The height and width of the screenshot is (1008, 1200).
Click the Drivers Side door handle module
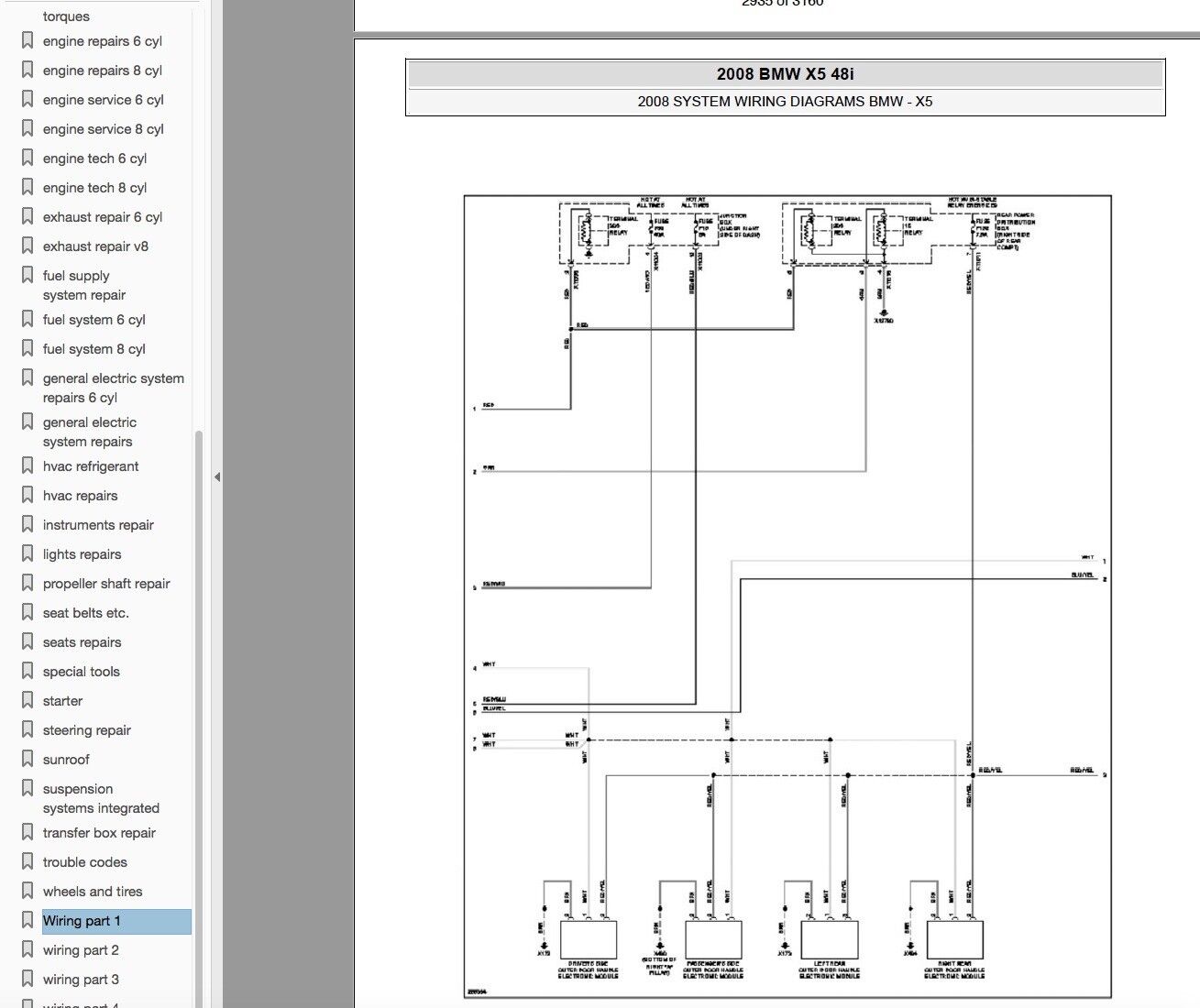click(x=588, y=941)
